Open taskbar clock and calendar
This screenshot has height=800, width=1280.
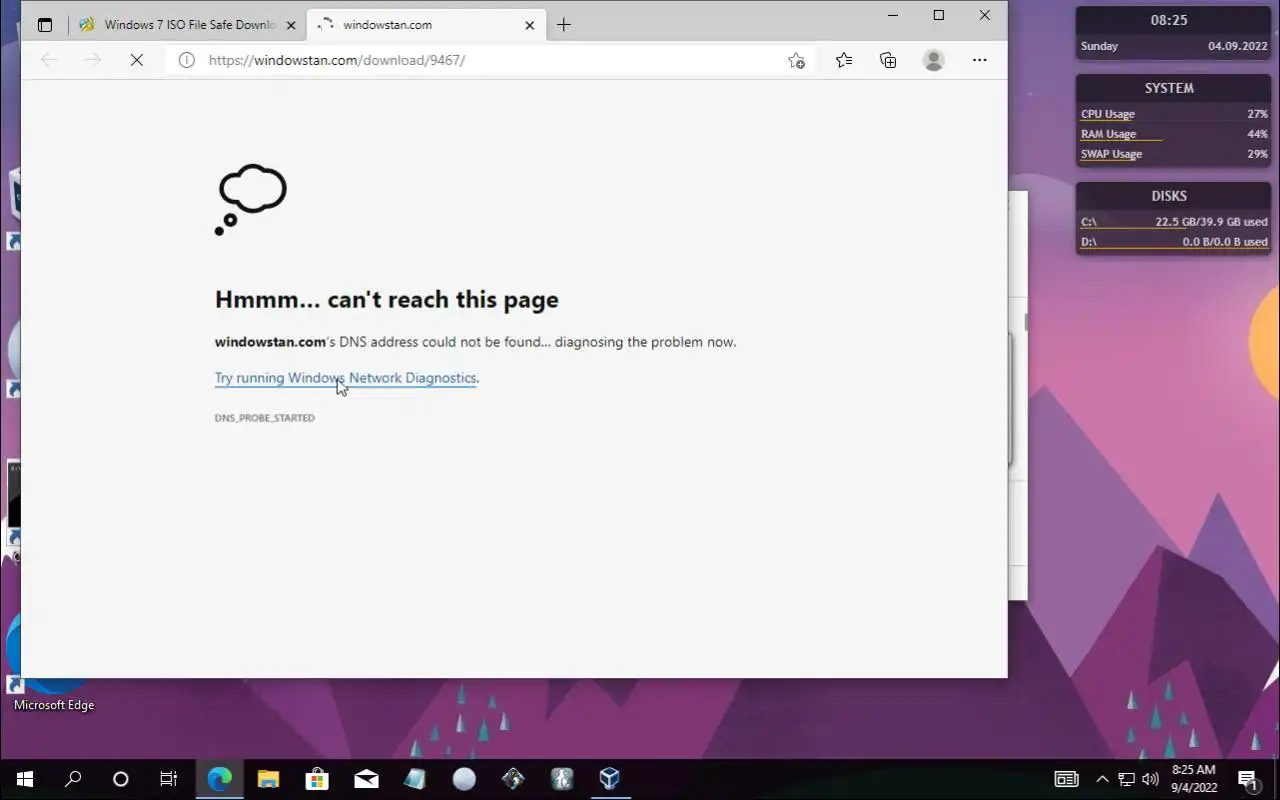tap(1193, 779)
